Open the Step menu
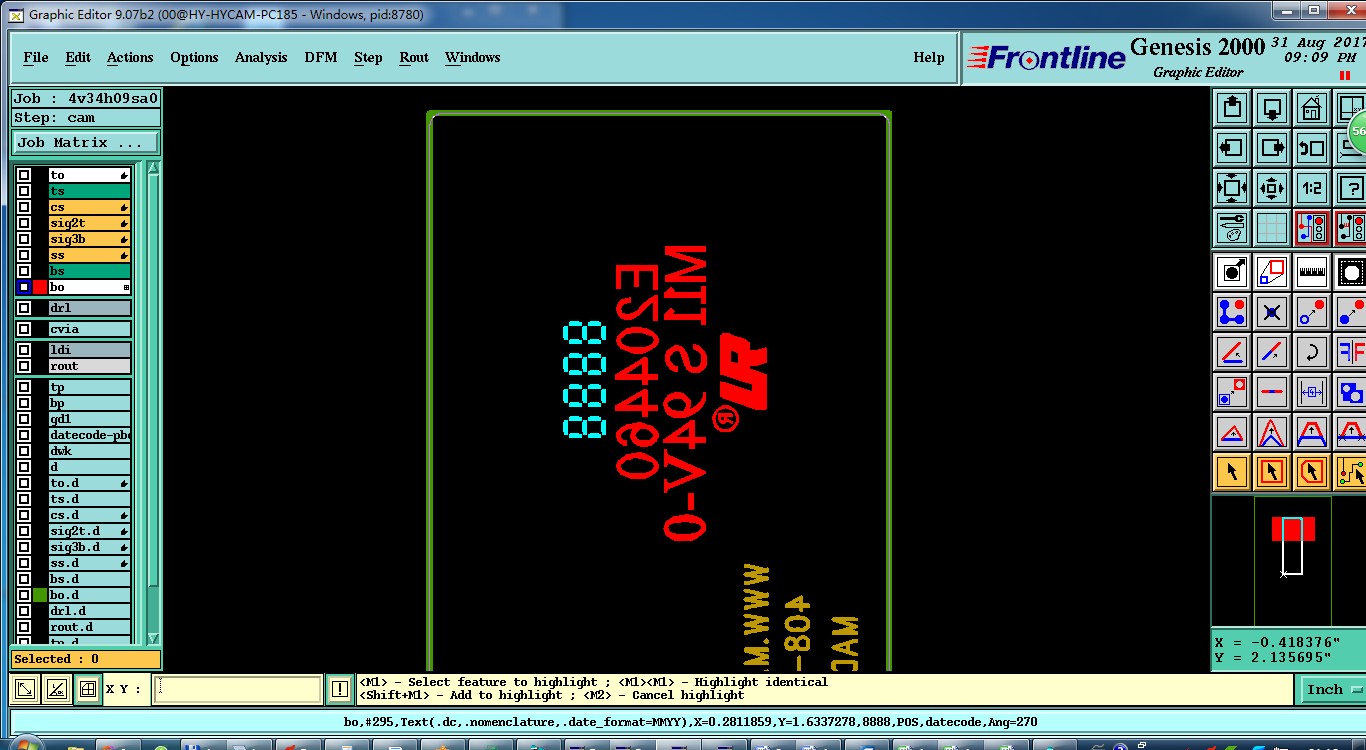The height and width of the screenshot is (750, 1366). (368, 57)
